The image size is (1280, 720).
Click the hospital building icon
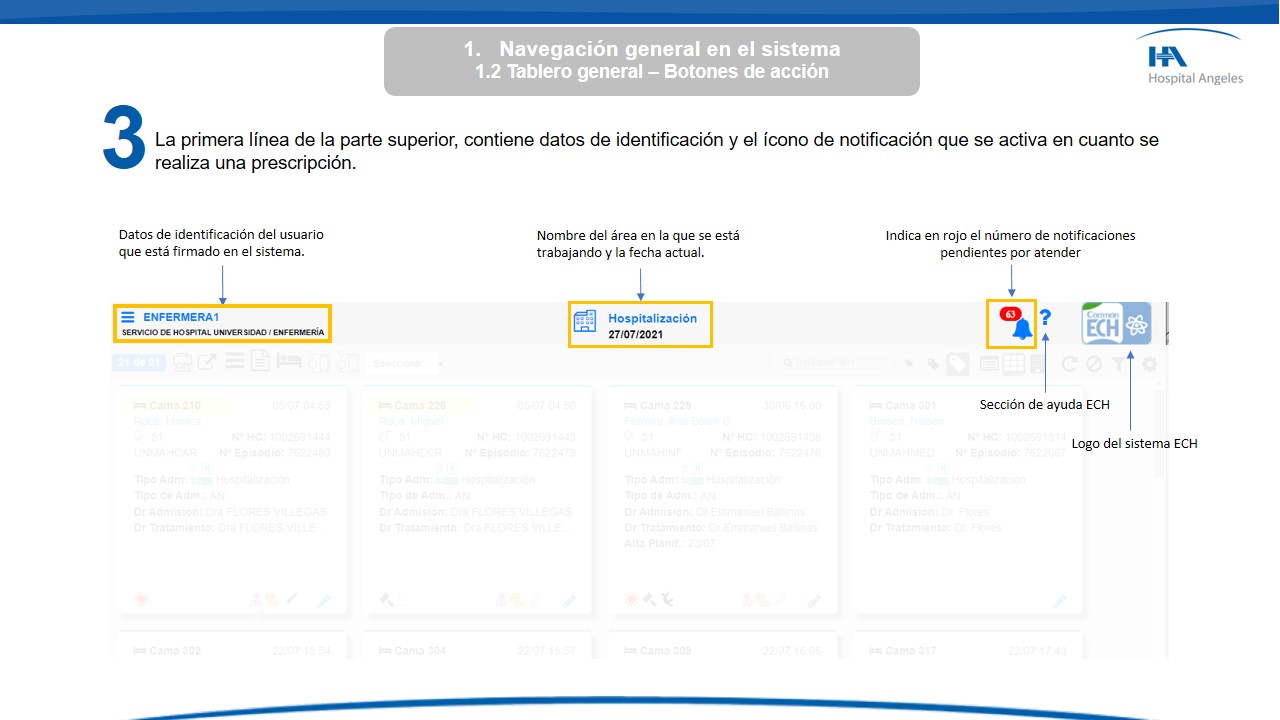[585, 322]
